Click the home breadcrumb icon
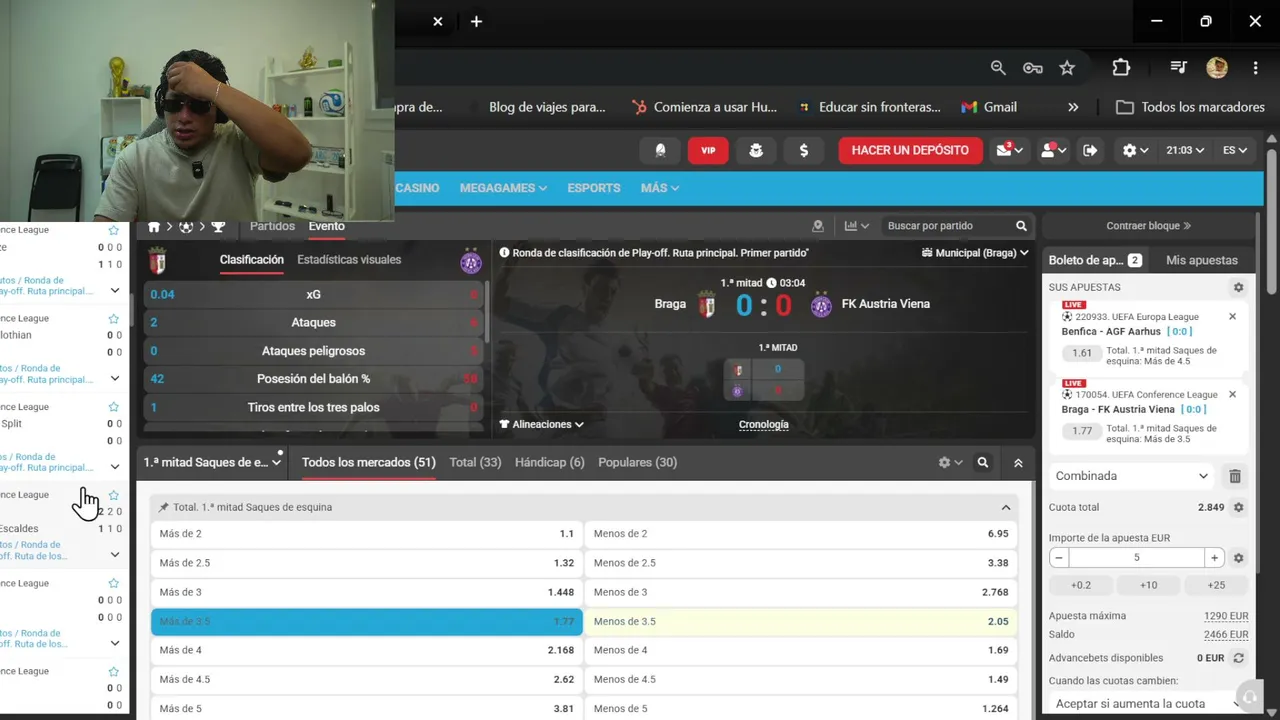The width and height of the screenshot is (1280, 720). pos(154,227)
